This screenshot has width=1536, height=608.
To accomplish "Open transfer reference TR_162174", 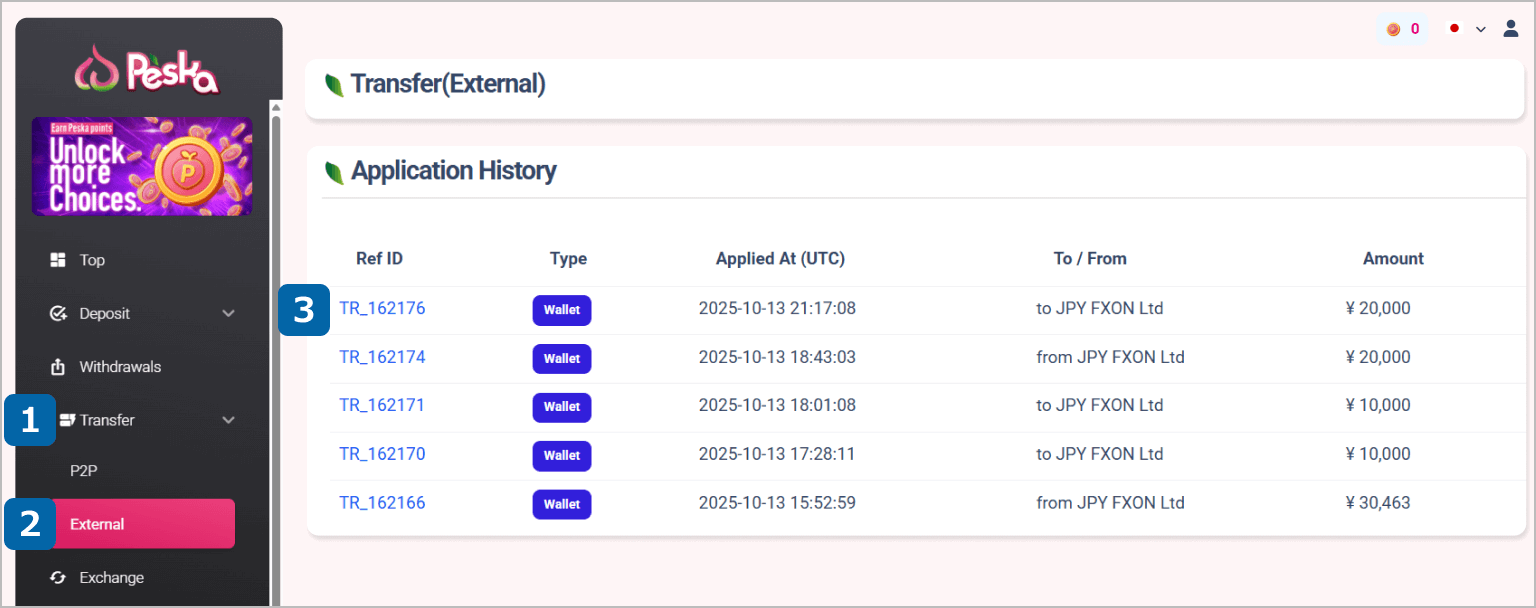I will coord(382,357).
